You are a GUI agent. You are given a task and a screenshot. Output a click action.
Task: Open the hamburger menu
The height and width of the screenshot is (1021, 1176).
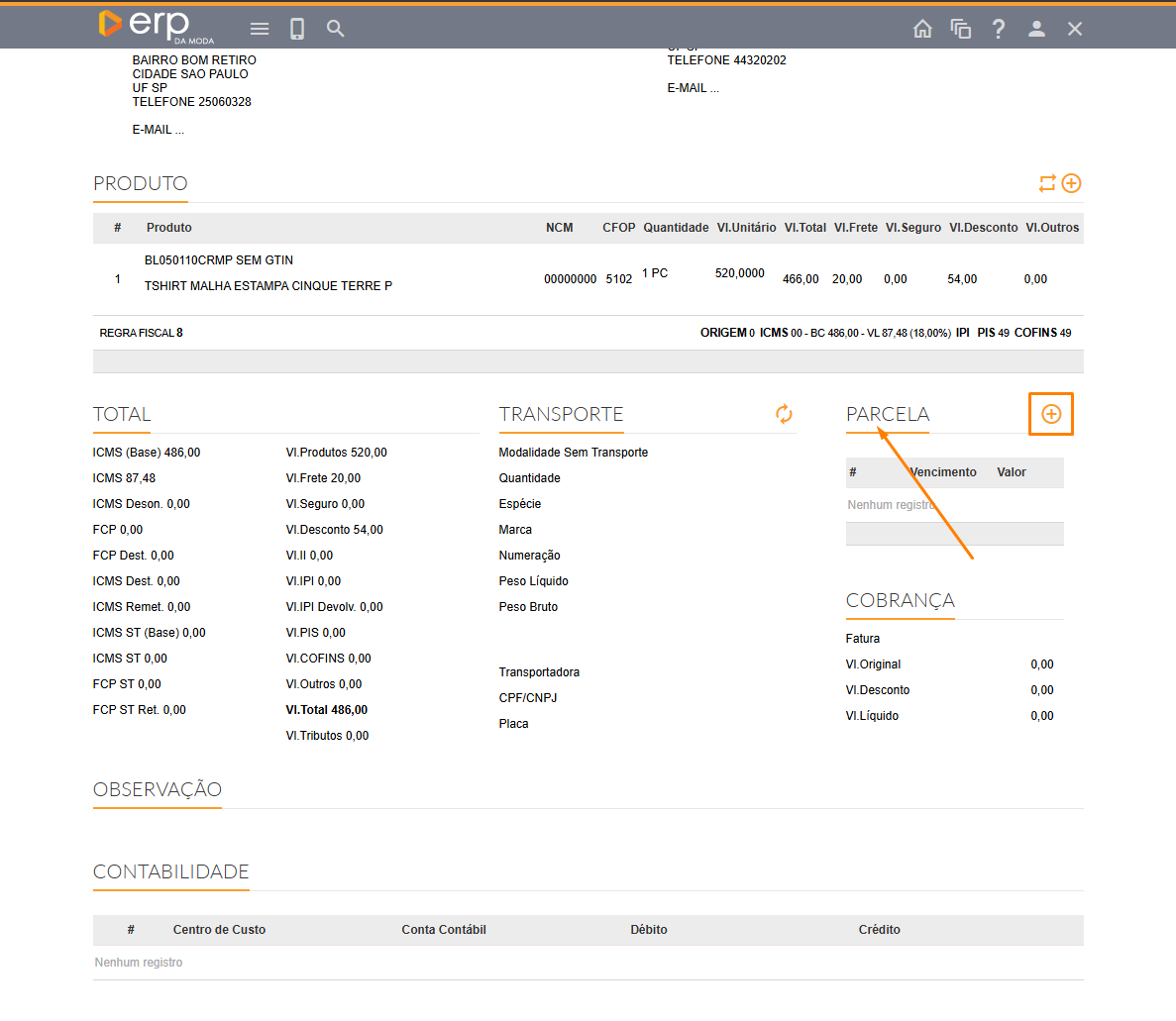click(x=260, y=29)
